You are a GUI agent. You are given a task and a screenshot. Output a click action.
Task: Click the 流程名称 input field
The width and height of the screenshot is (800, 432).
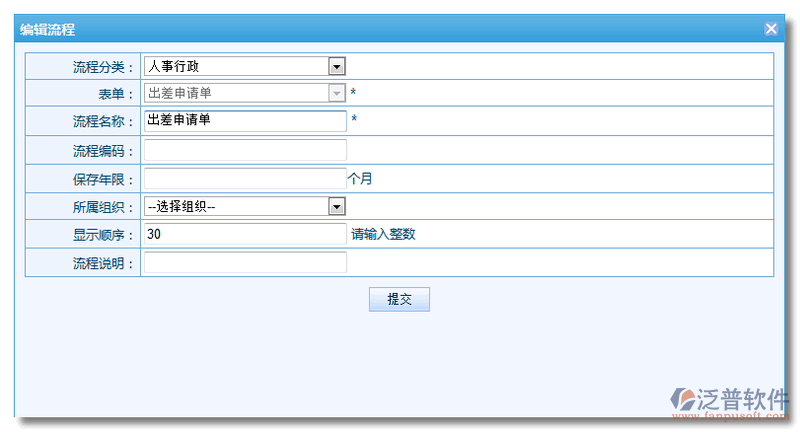click(x=245, y=121)
